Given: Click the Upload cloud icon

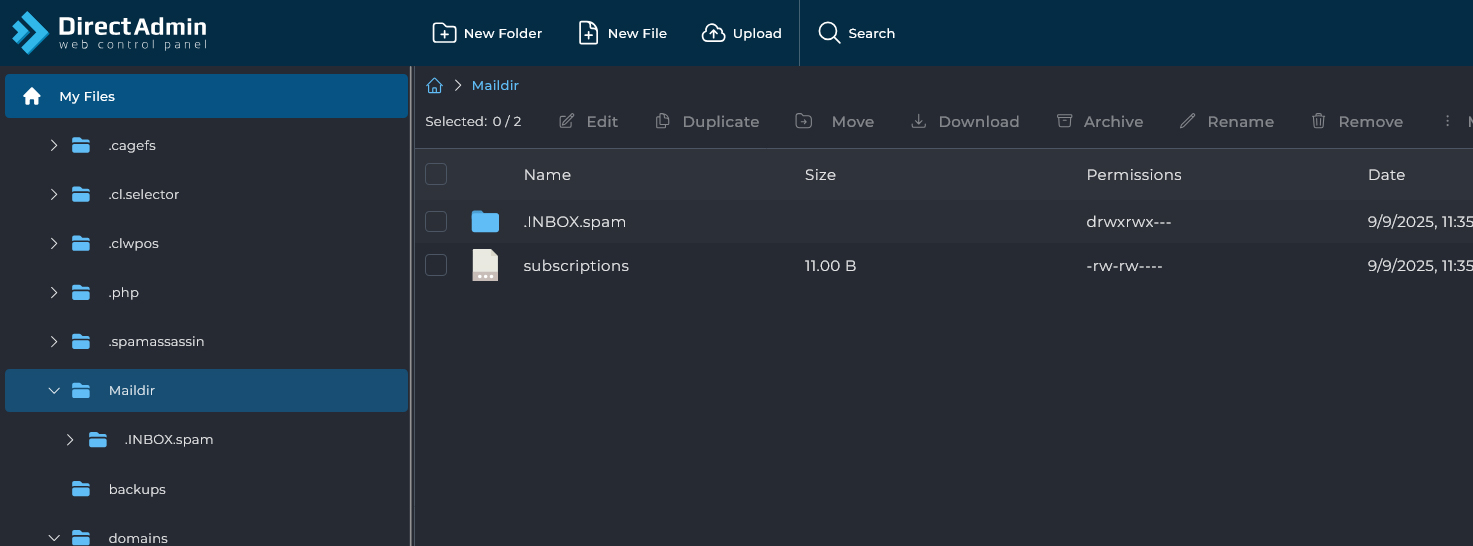Looking at the screenshot, I should click(x=713, y=33).
